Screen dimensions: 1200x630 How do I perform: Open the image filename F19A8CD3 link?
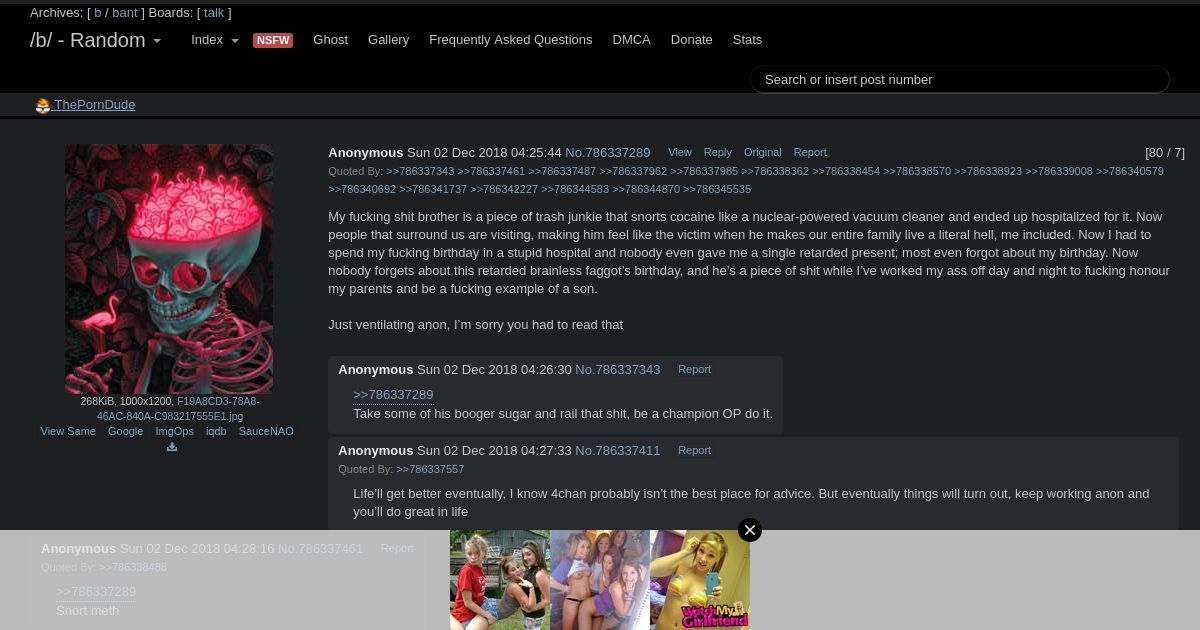pyautogui.click(x=178, y=409)
